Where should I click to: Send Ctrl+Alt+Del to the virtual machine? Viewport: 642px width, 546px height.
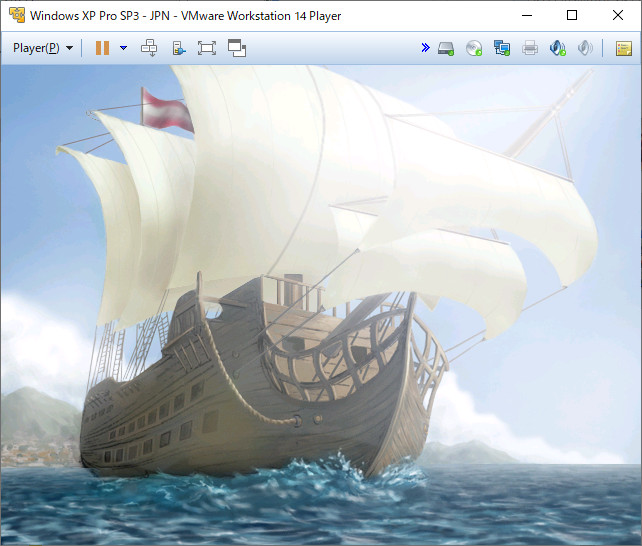click(x=149, y=48)
